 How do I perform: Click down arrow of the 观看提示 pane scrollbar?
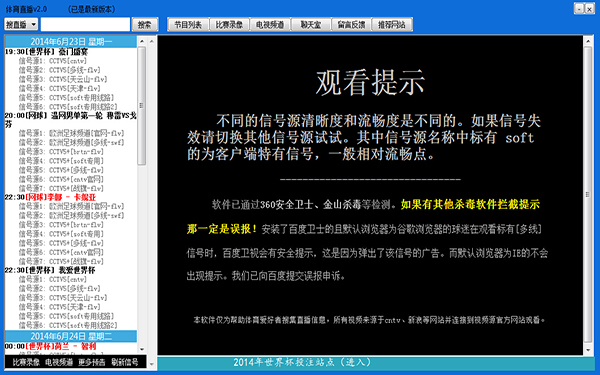tap(588, 351)
